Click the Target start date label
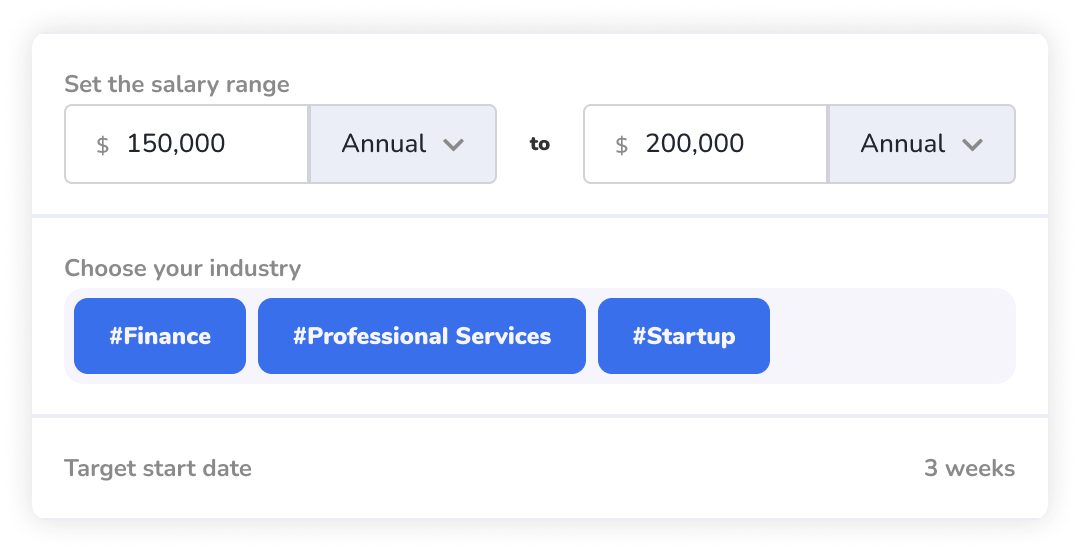 tap(158, 468)
